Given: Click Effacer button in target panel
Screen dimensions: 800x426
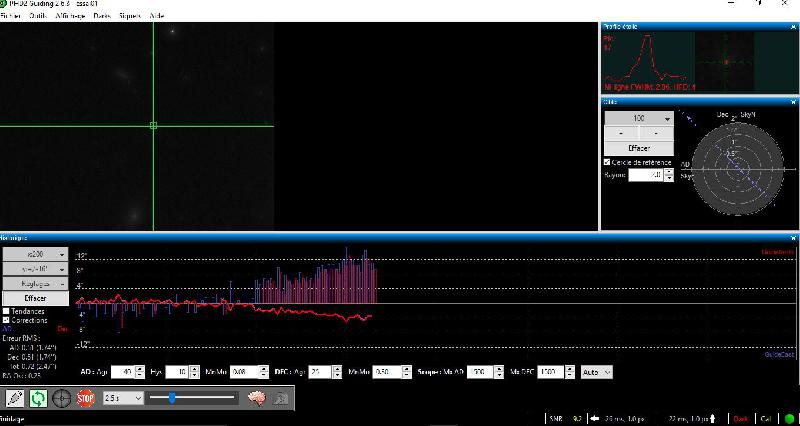Looking at the screenshot, I should [639, 148].
